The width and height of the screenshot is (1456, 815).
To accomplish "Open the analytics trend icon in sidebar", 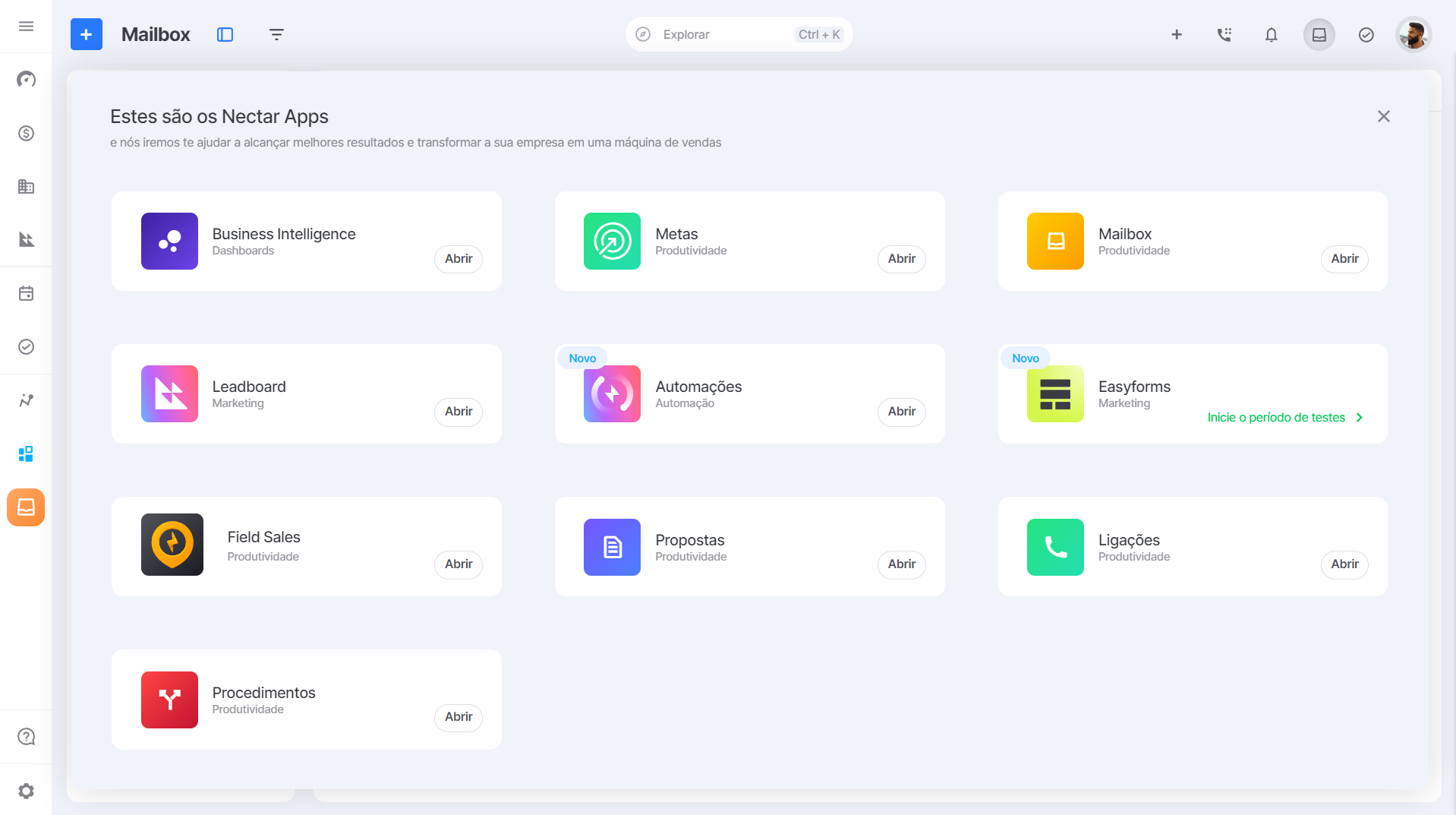I will pos(26,400).
